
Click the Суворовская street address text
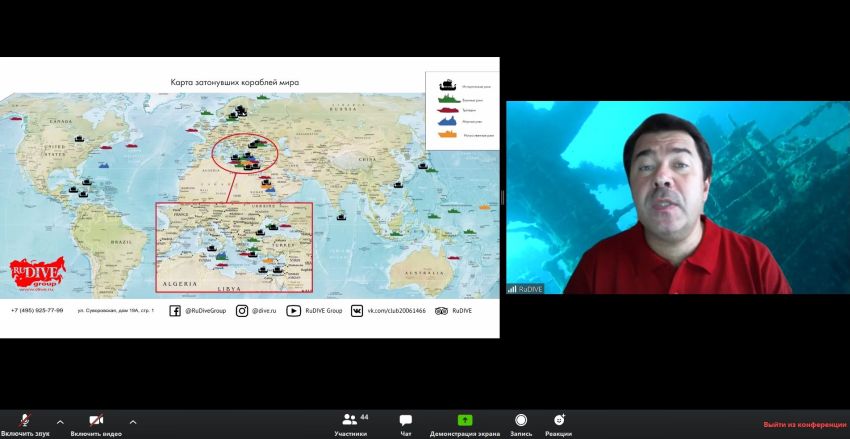pyautogui.click(x=116, y=311)
